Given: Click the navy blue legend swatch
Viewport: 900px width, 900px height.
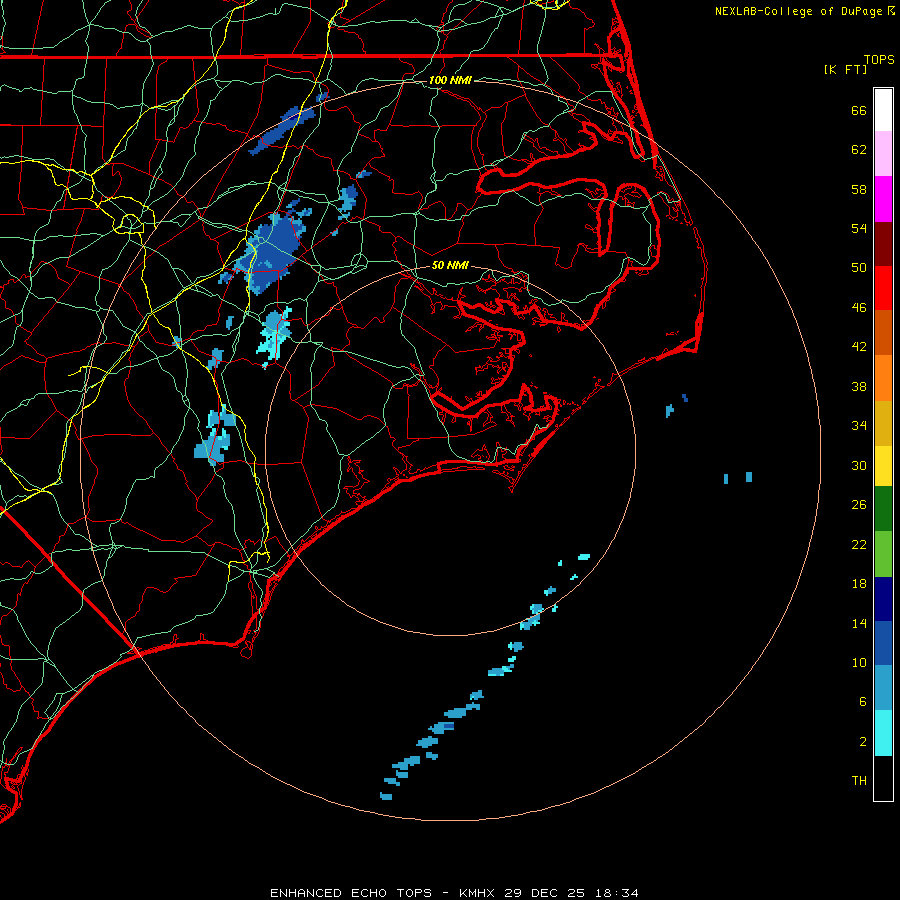Looking at the screenshot, I should tap(883, 599).
